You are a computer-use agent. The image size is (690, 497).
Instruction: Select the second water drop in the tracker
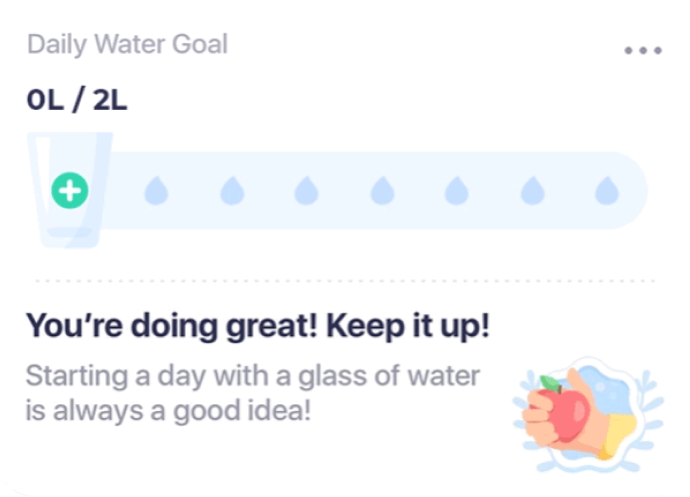pyautogui.click(x=232, y=190)
